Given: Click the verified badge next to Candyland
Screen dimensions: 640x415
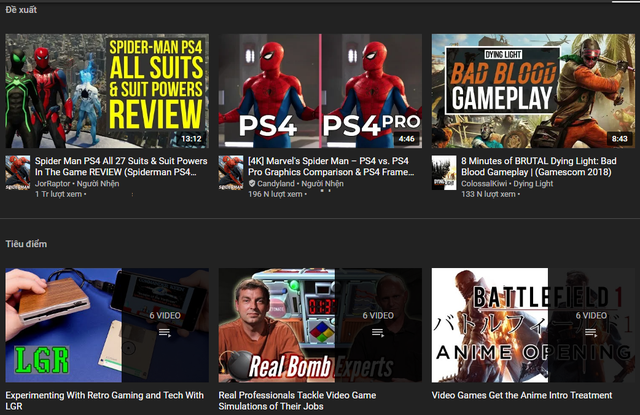Looking at the screenshot, I should coord(252,184).
